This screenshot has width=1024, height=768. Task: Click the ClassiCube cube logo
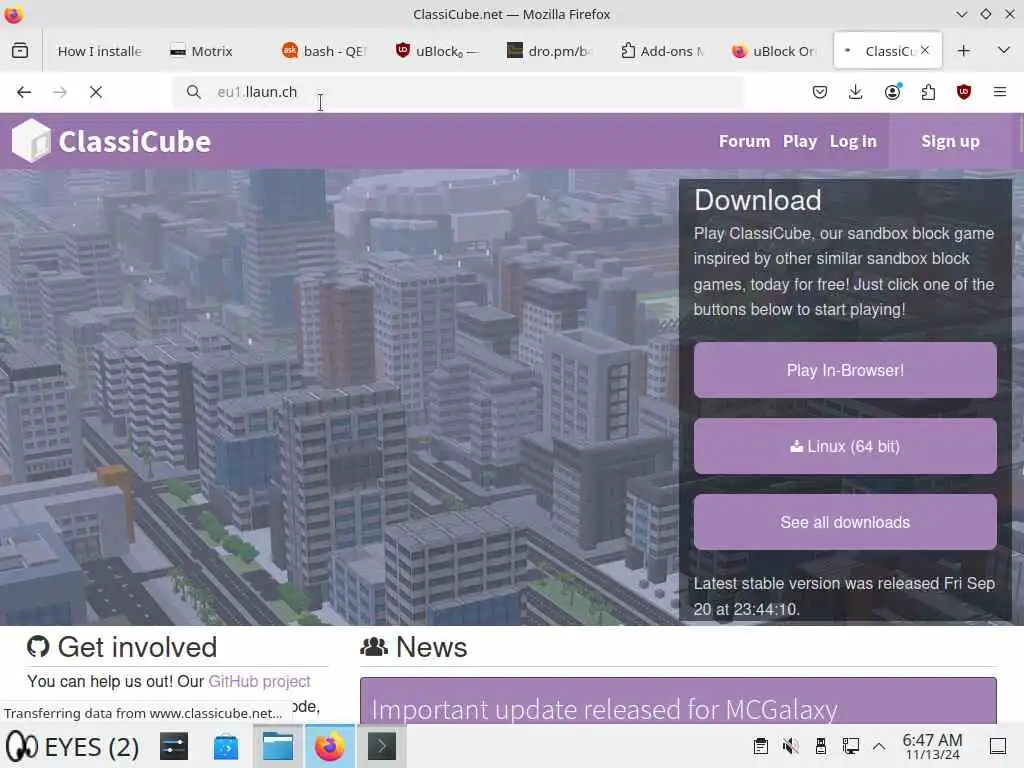31,140
